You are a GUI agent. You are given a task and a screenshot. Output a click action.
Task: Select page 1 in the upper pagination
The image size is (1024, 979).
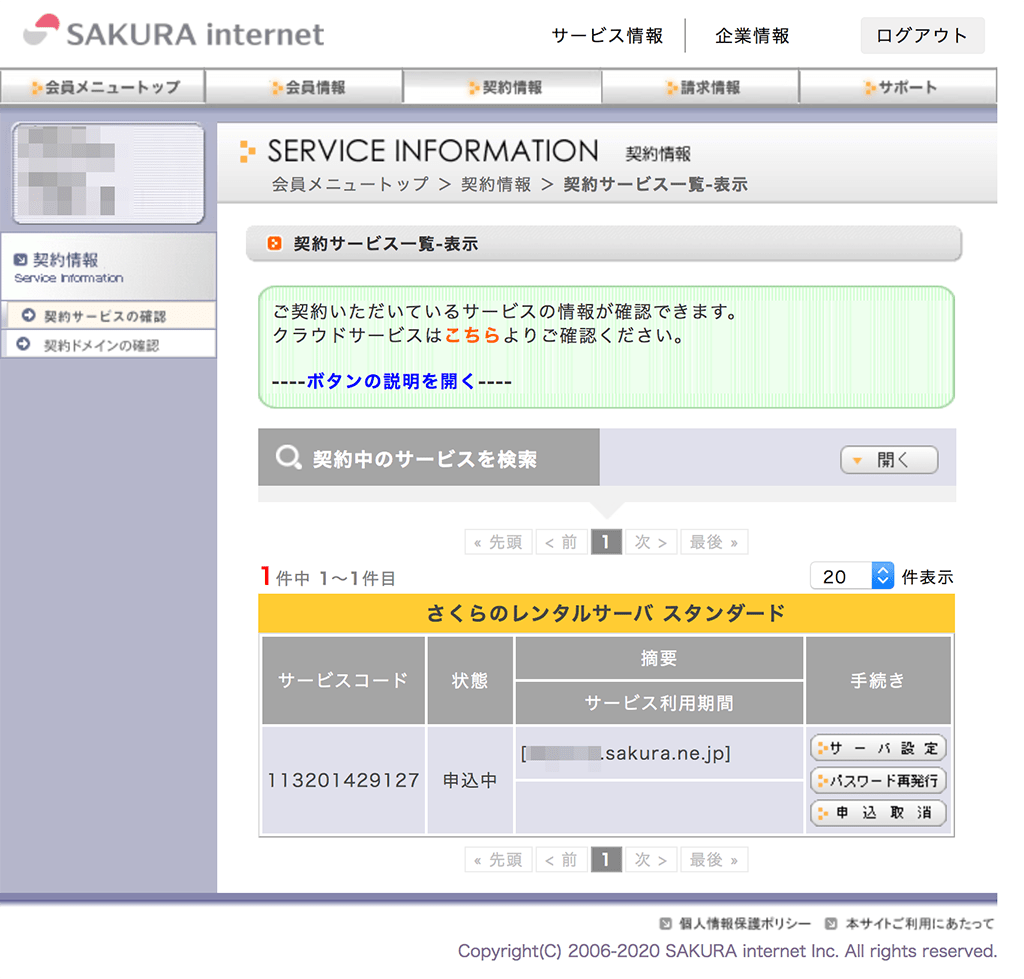click(x=606, y=542)
